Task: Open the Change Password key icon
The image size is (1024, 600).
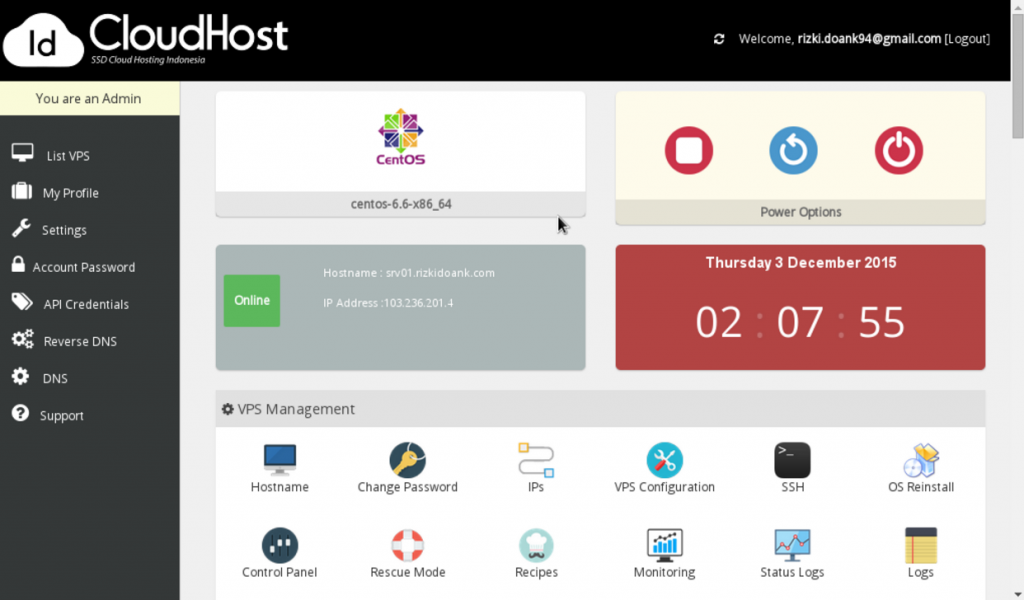Action: [407, 461]
